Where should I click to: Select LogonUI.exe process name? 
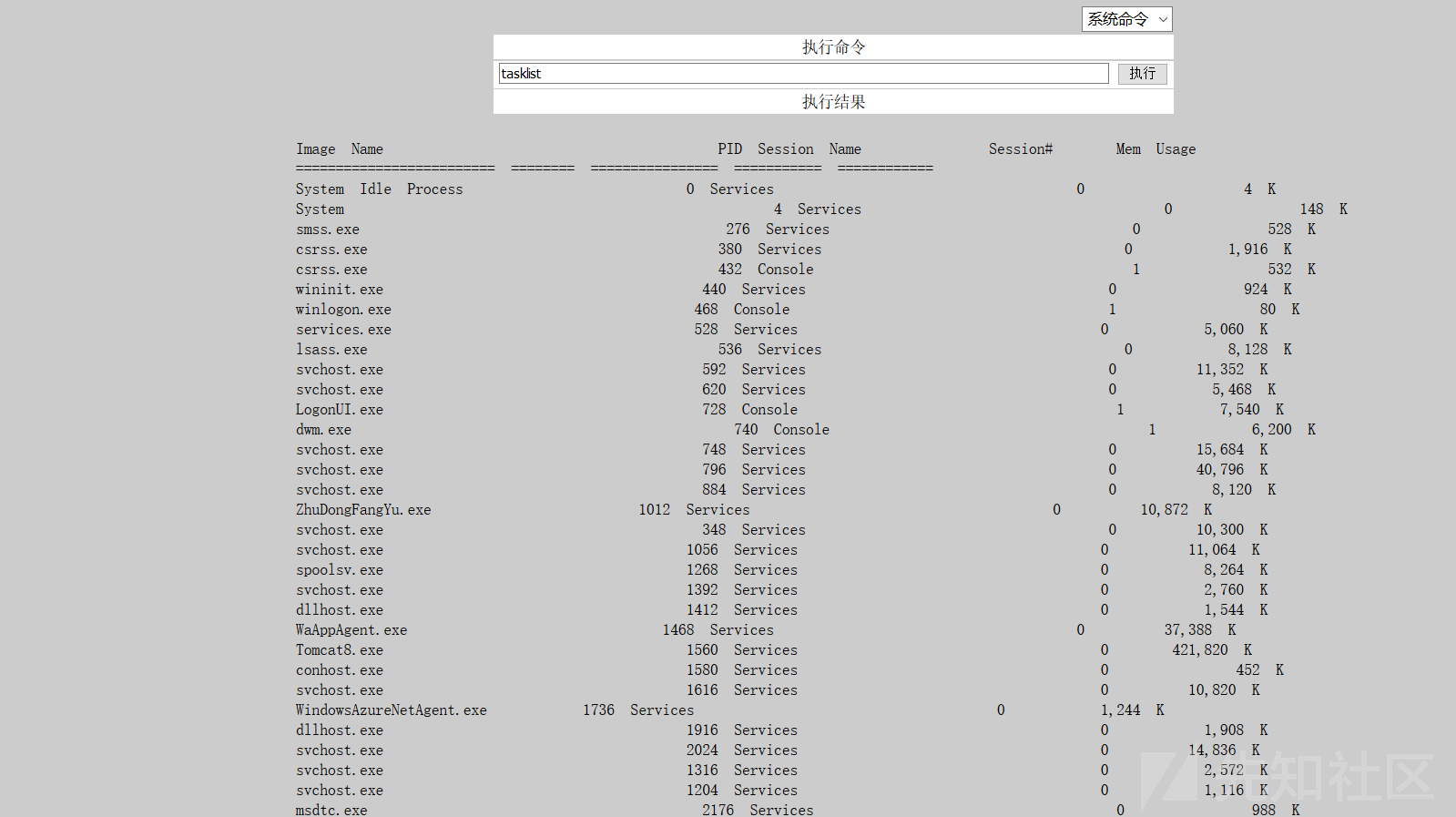coord(340,410)
